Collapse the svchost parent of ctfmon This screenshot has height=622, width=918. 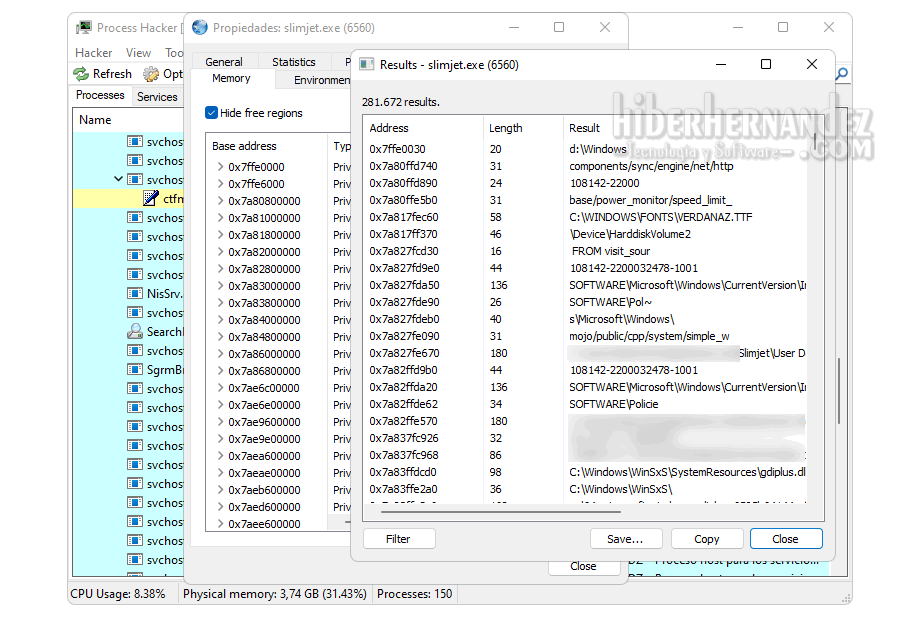pos(118,179)
